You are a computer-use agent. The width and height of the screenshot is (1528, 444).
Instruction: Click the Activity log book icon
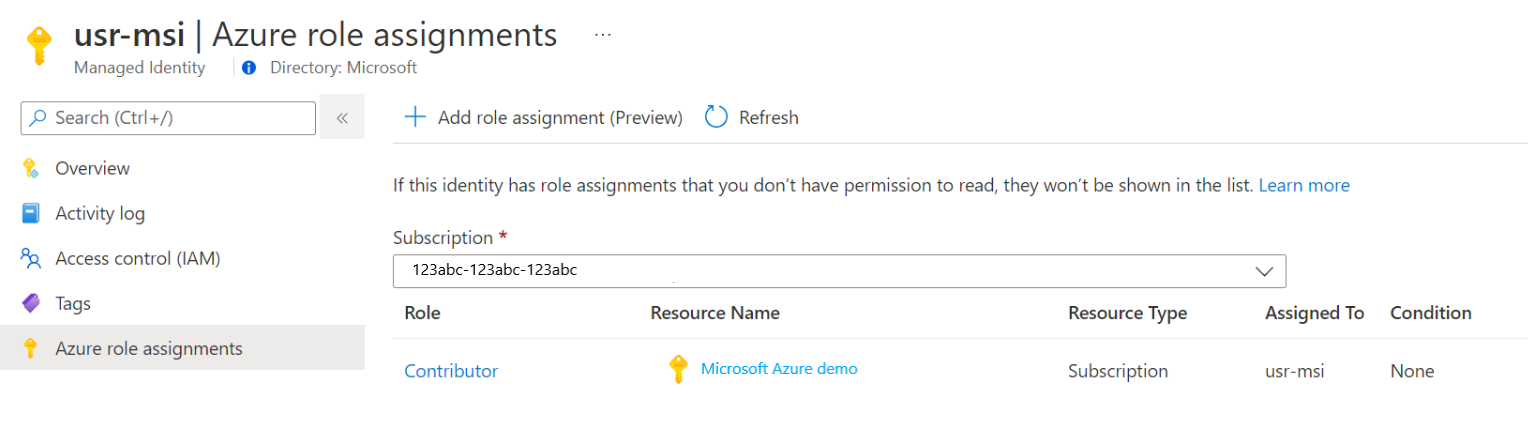pyautogui.click(x=30, y=214)
